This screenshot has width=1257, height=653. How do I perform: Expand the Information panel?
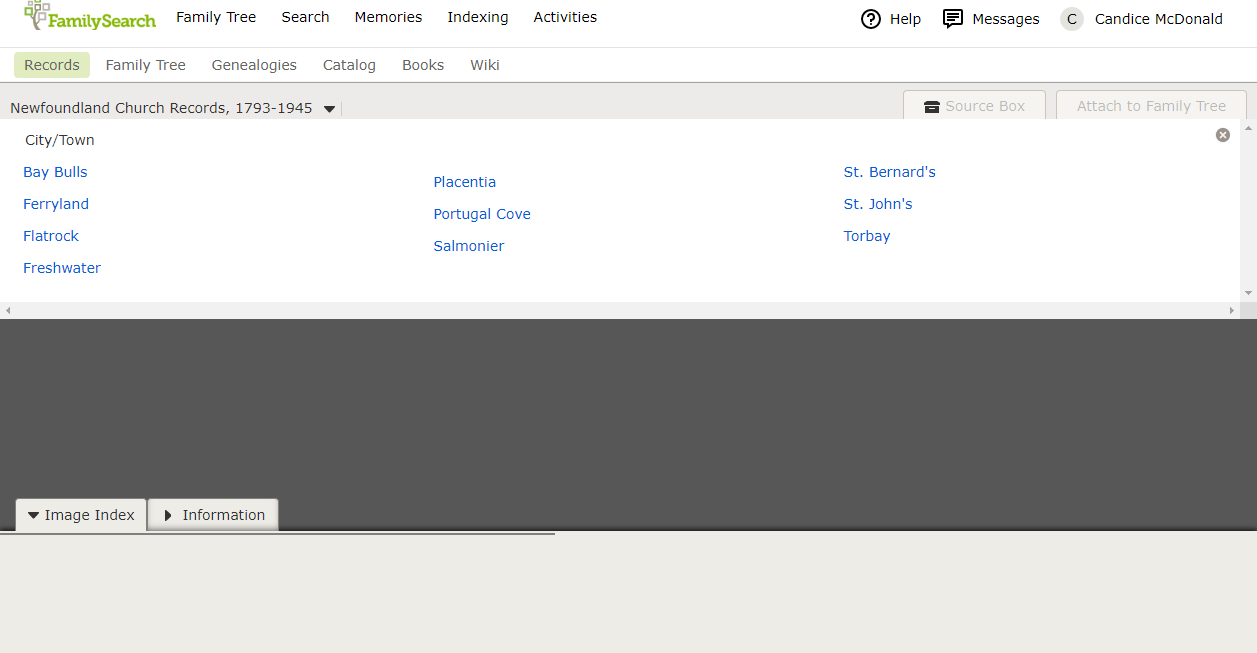[213, 515]
